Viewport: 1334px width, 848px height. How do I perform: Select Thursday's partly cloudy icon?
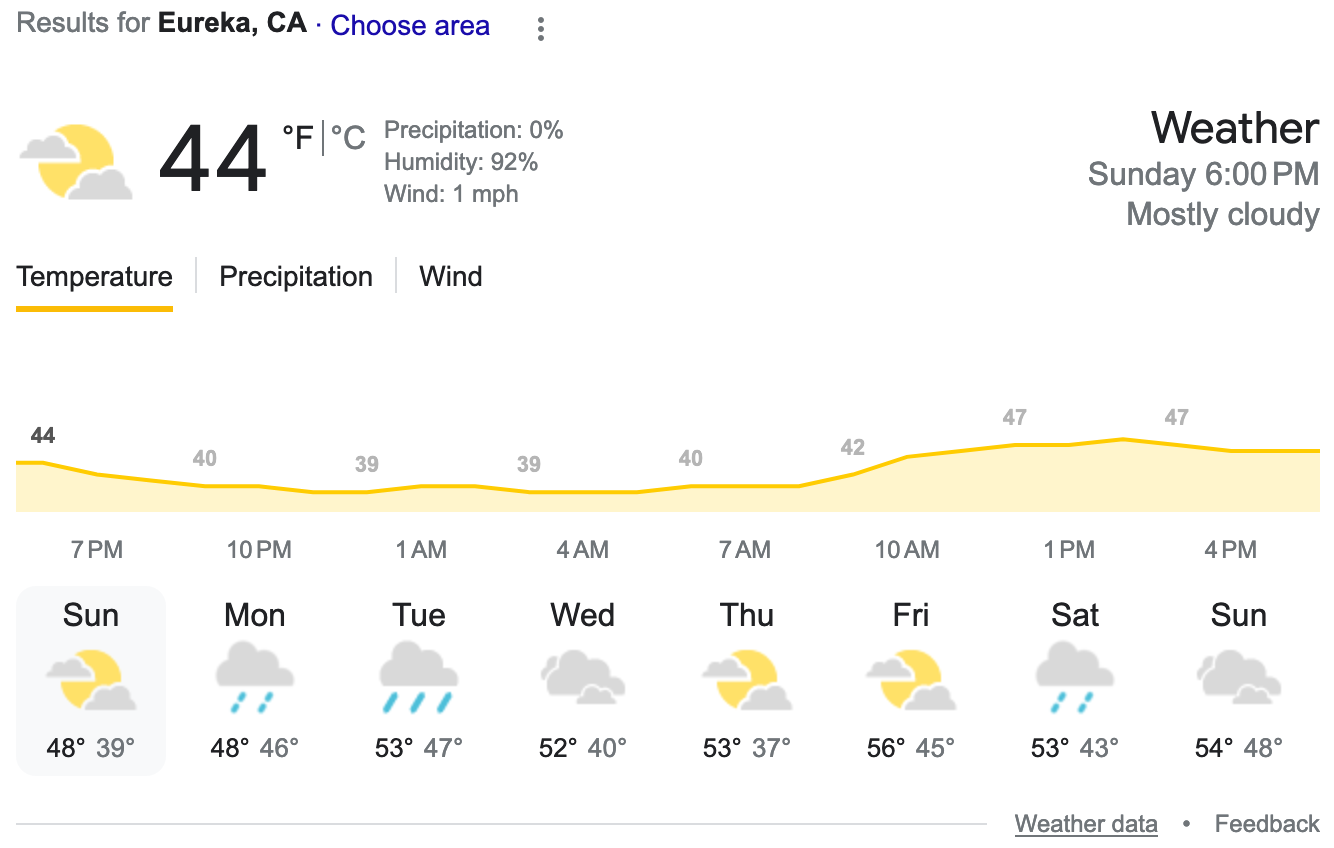coord(747,680)
